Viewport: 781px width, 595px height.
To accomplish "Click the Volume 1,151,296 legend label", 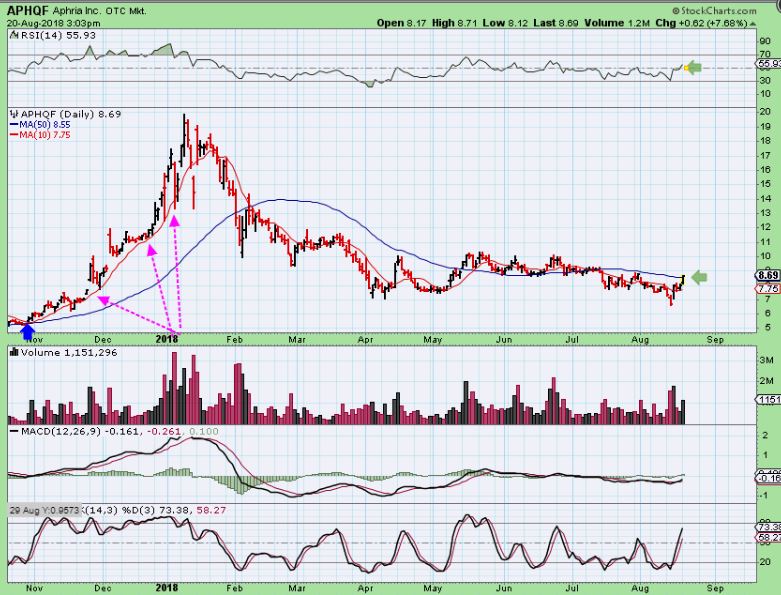I will coord(69,353).
